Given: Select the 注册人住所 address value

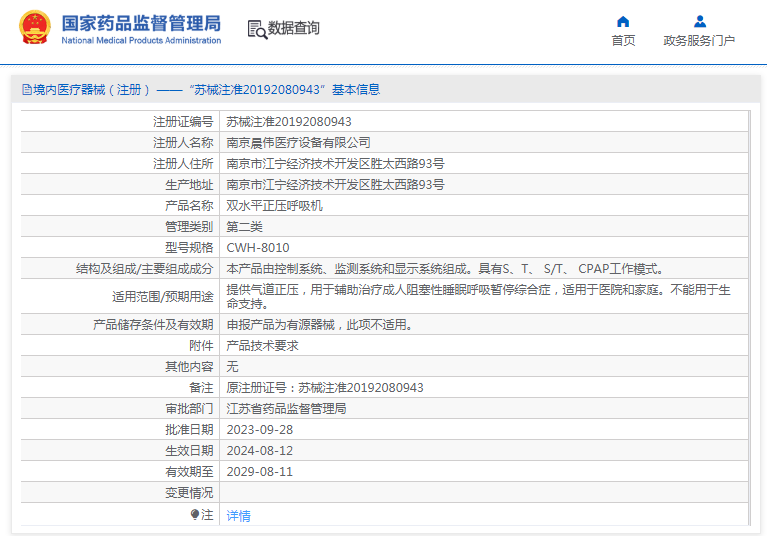Looking at the screenshot, I should pyautogui.click(x=335, y=164).
